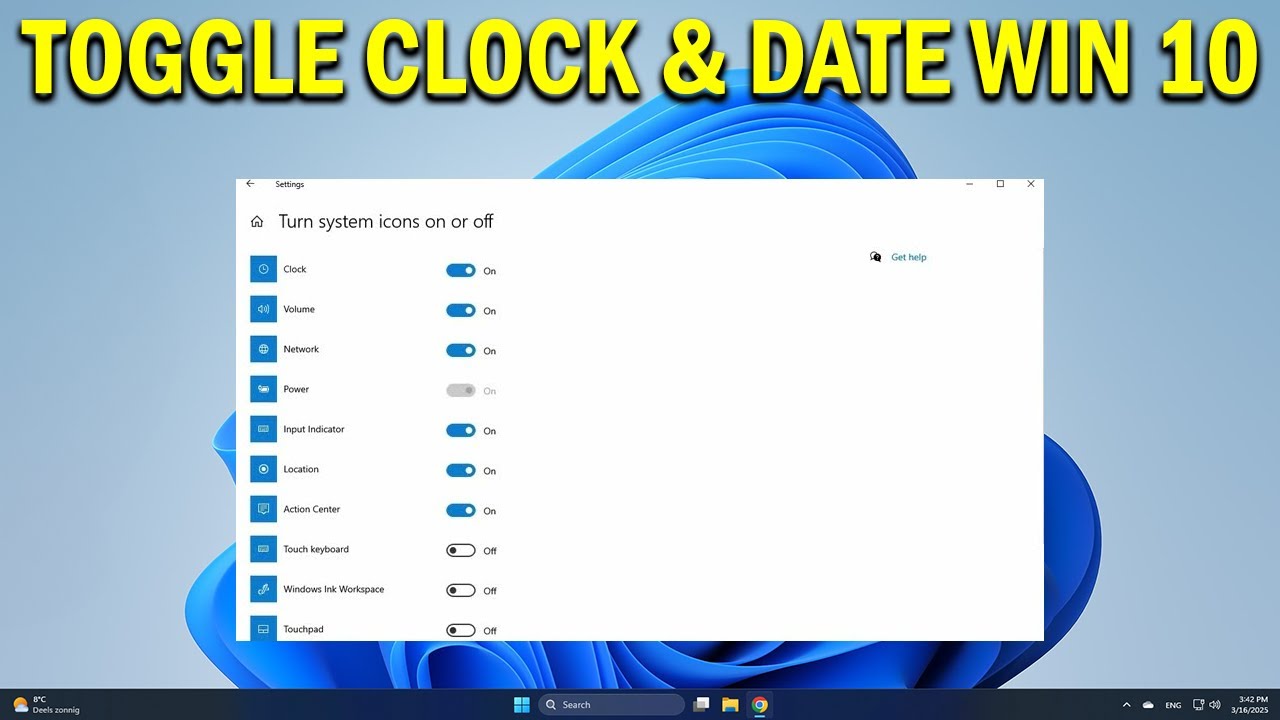
Task: Click the Power battery icon tile
Action: [x=263, y=389]
